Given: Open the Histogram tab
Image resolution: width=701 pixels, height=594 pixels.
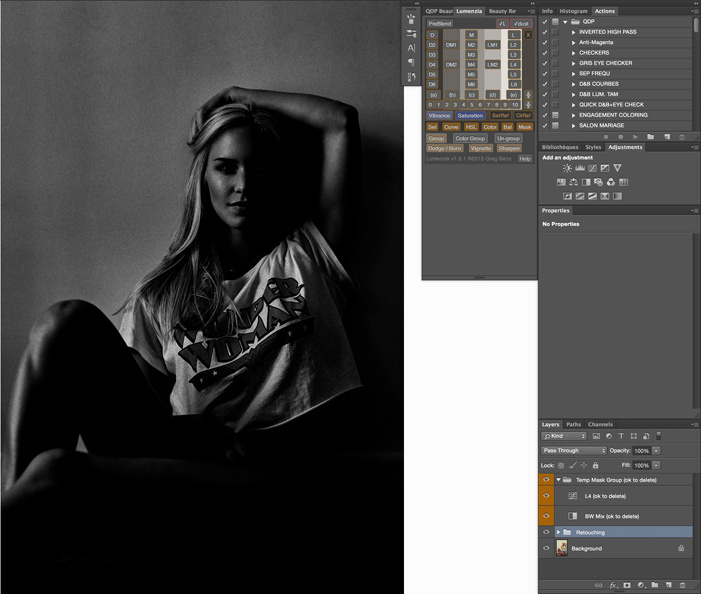Looking at the screenshot, I should pyautogui.click(x=574, y=11).
